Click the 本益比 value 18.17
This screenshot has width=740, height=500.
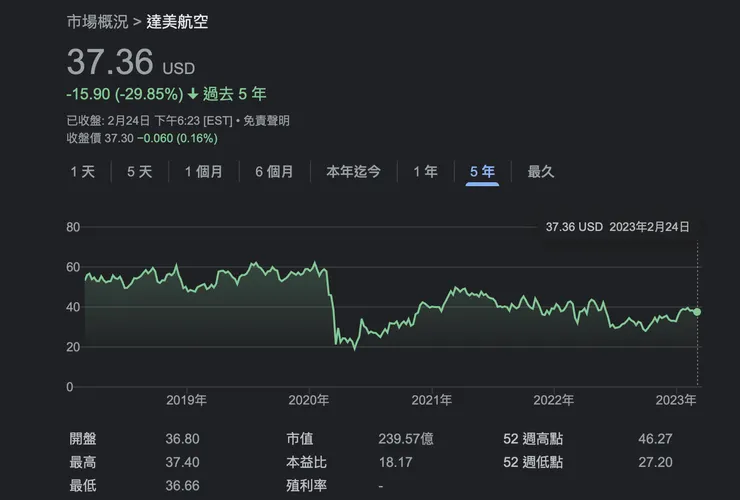pos(395,462)
